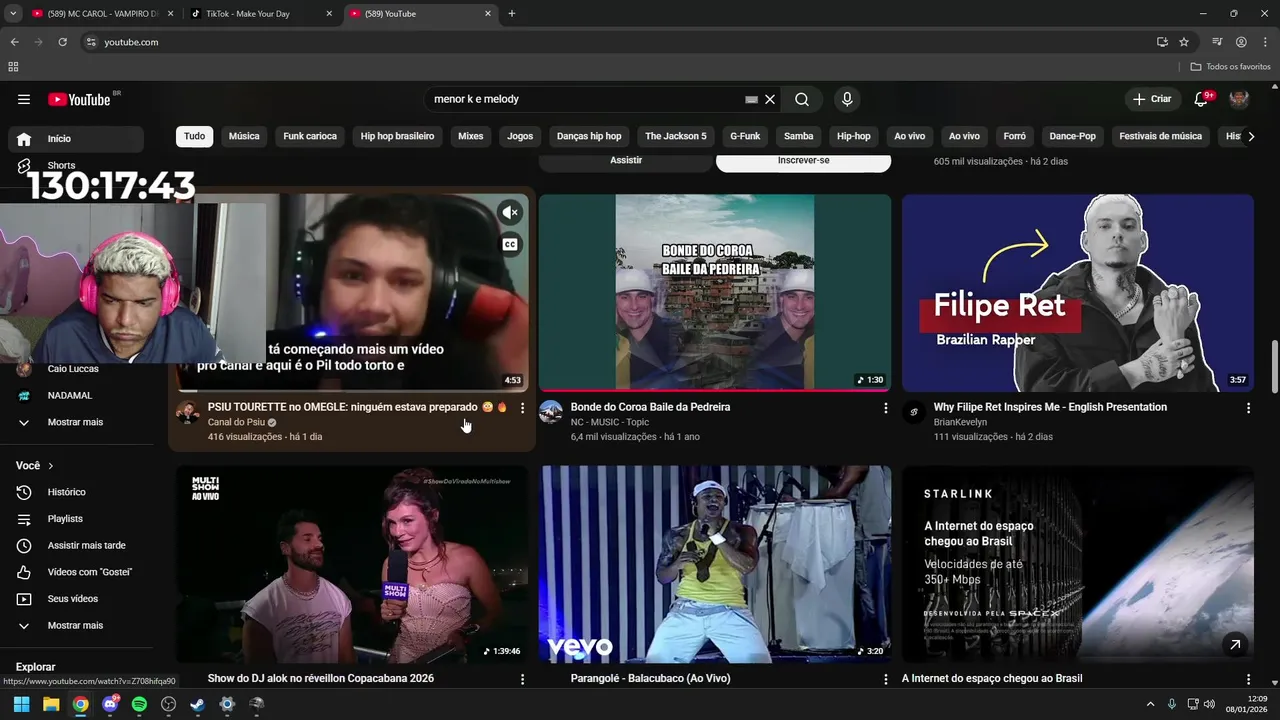Expand Mostrar mais under subscriptions
Viewport: 1280px width, 720px height.
76,422
